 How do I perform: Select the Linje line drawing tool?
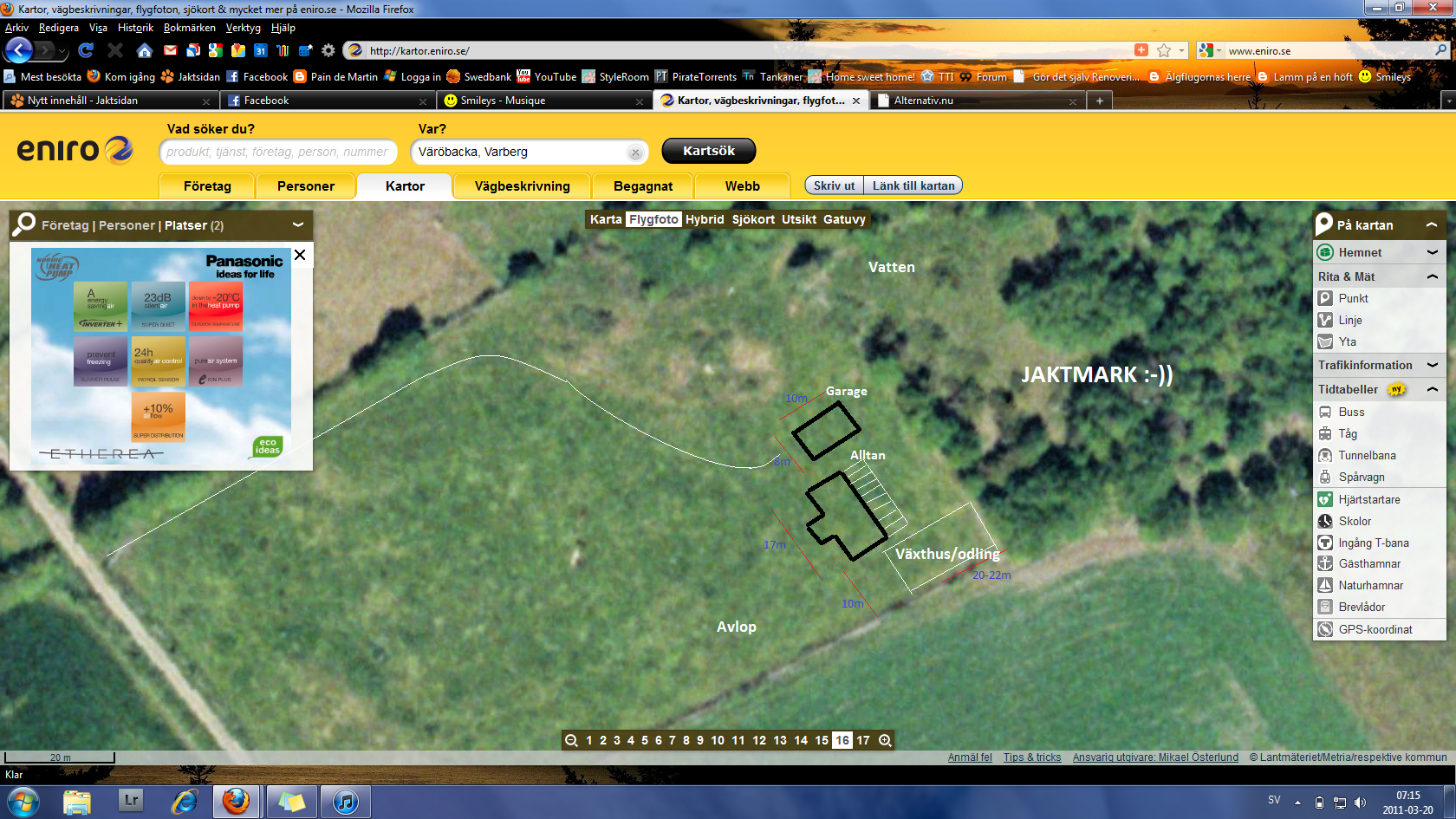(x=1325, y=320)
